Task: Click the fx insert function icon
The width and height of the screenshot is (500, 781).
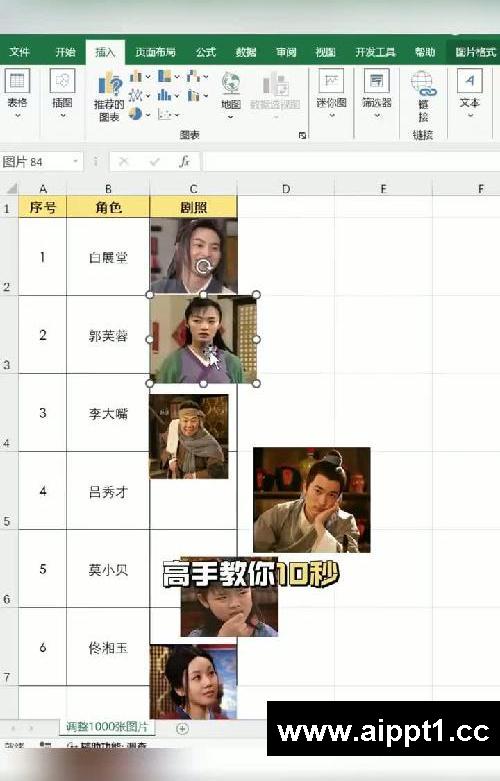Action: coord(185,161)
